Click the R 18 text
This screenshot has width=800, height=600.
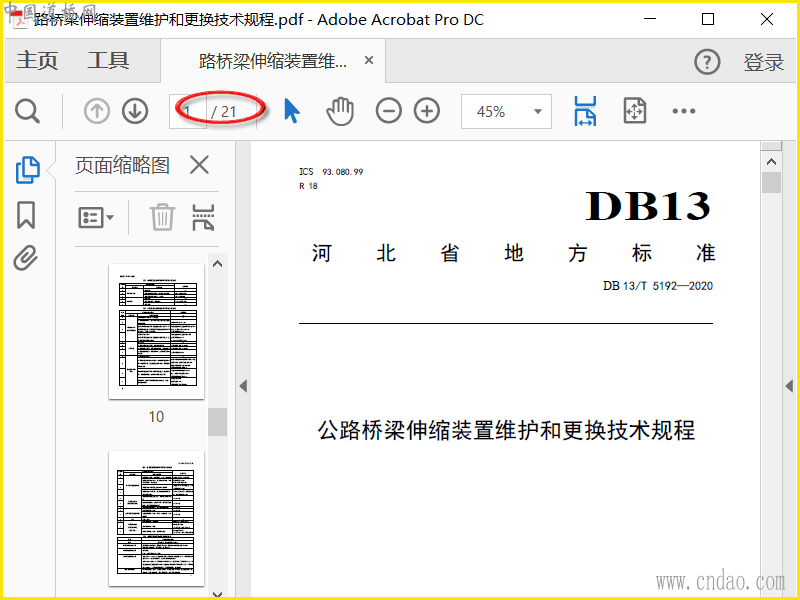point(308,186)
